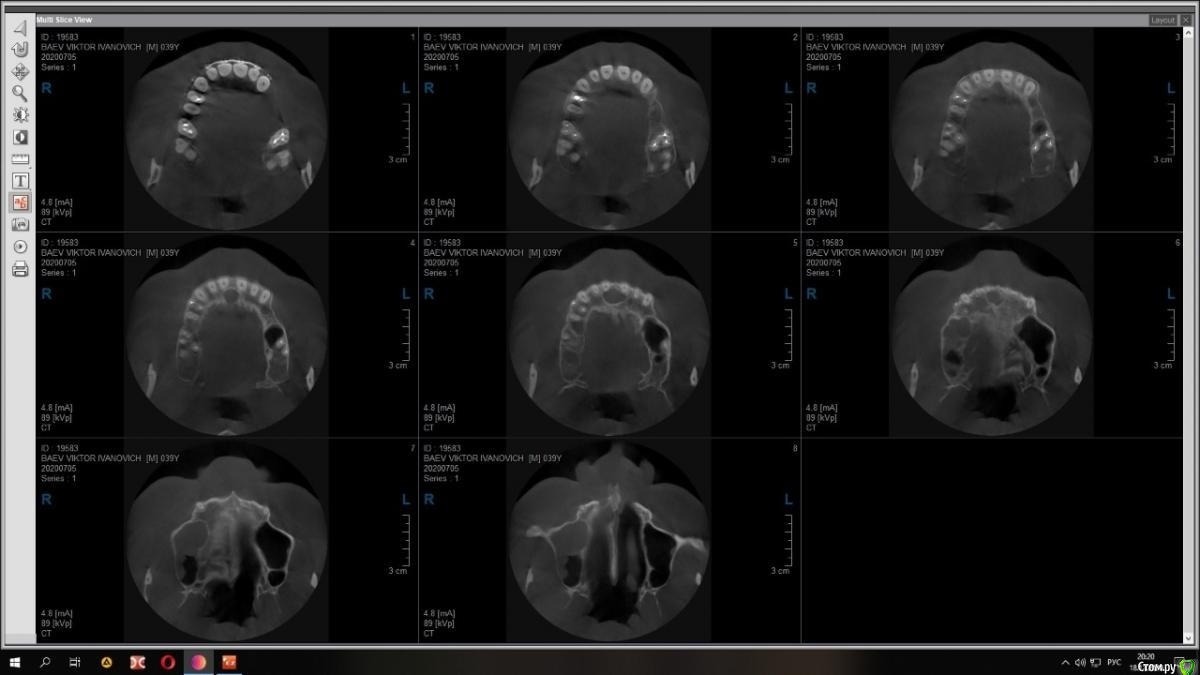Close the Multi Slice View panel
This screenshot has width=1200, height=675.
(x=1186, y=20)
